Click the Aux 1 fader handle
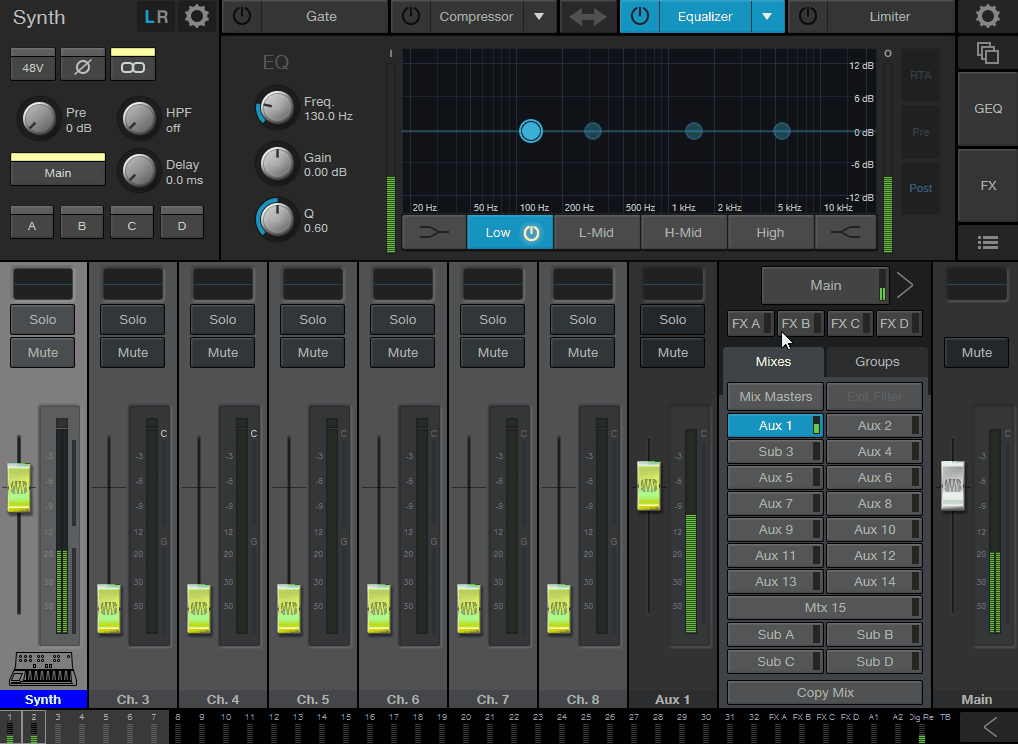1018x744 pixels. click(649, 485)
